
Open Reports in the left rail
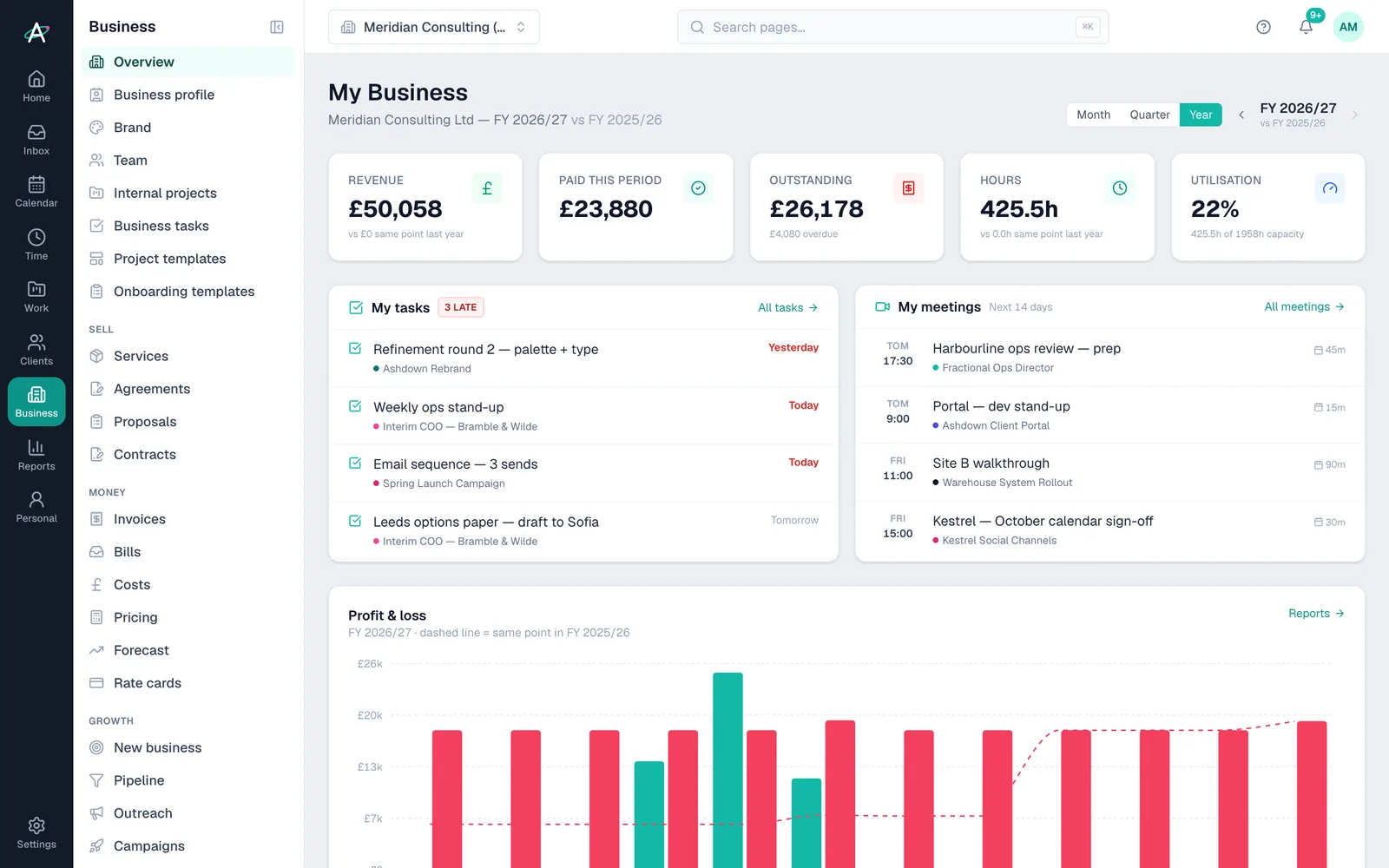point(36,455)
